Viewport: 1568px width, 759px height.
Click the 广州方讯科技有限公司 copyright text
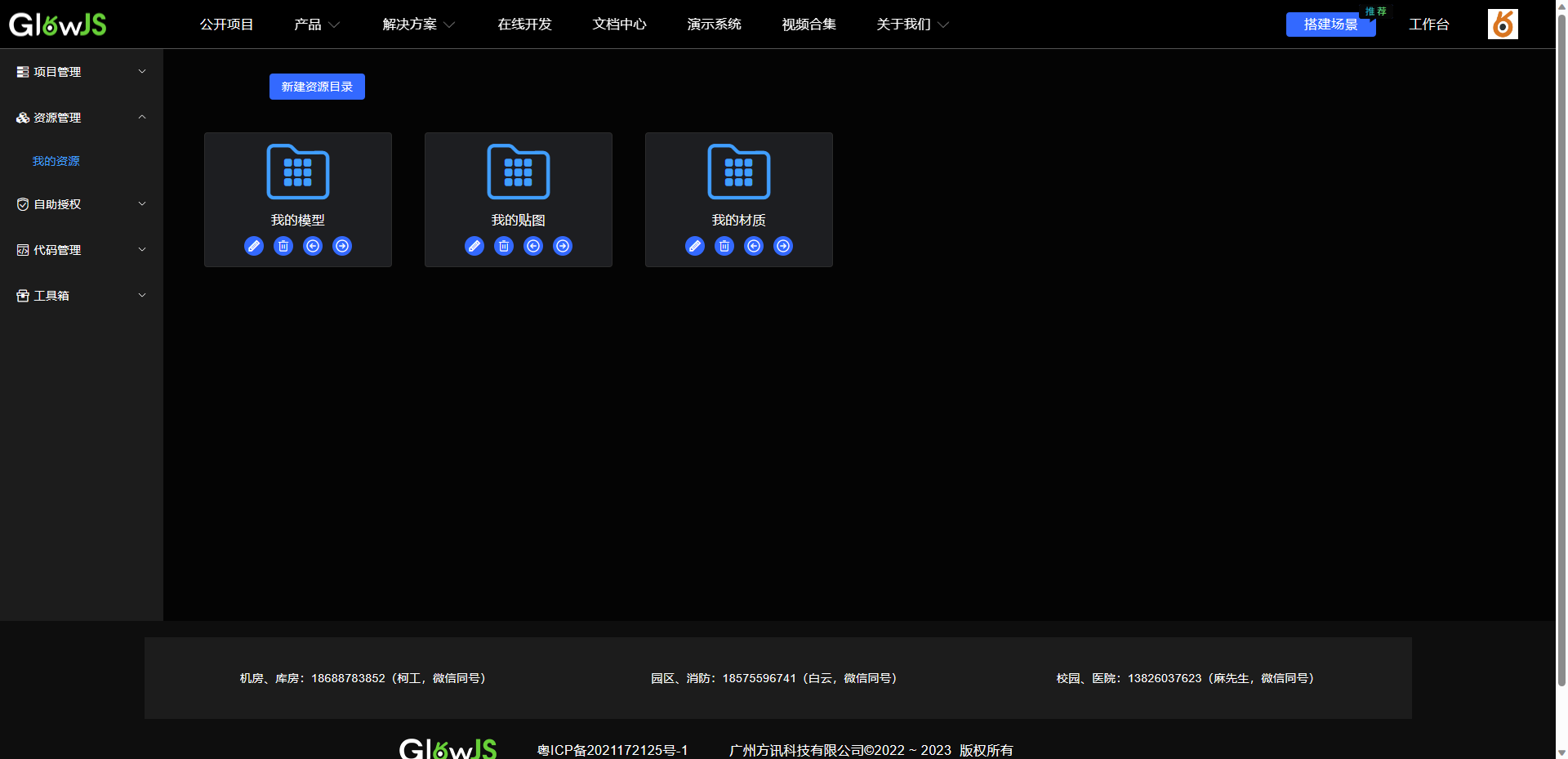tap(871, 750)
